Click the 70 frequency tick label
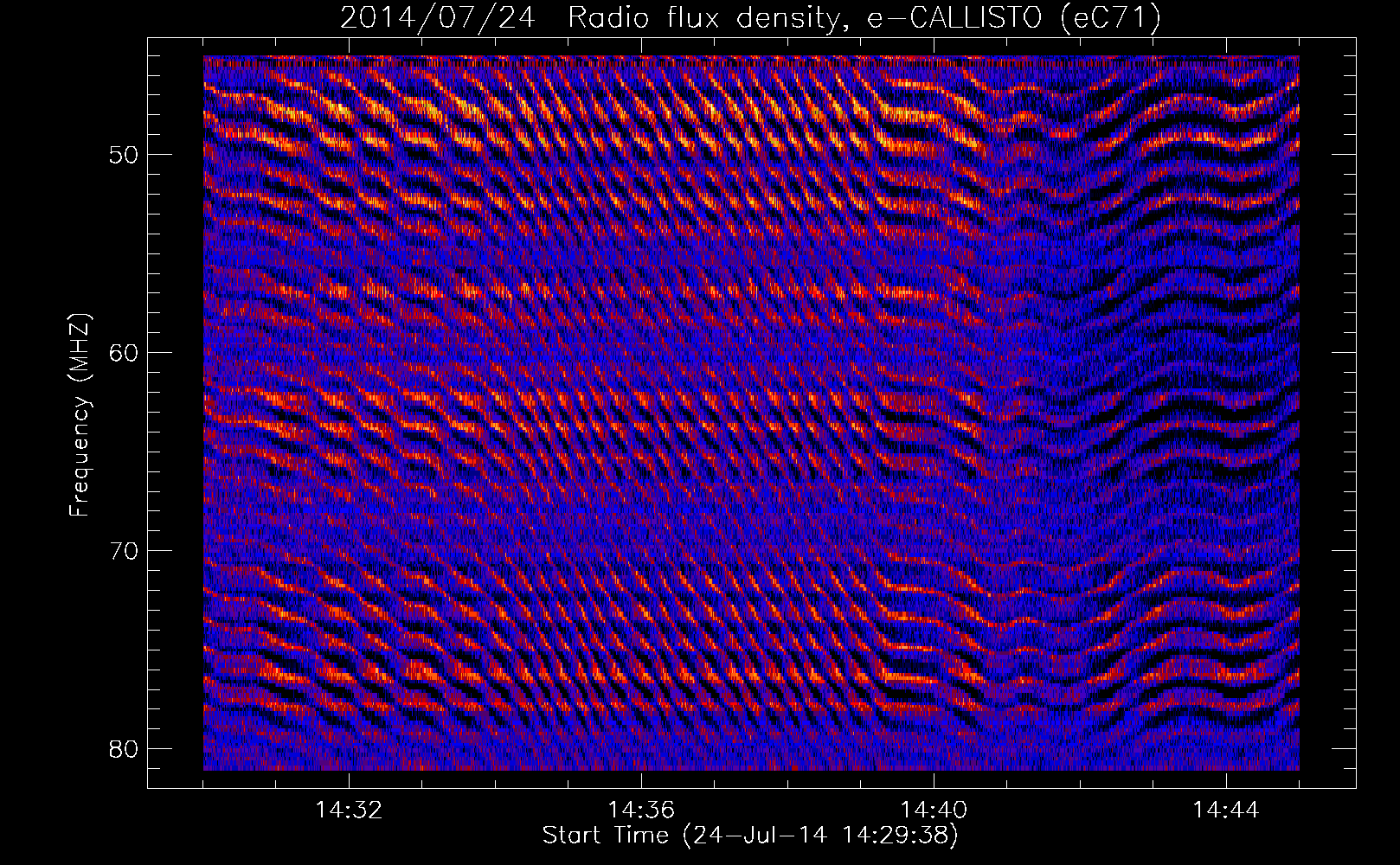This screenshot has width=1400, height=865. [125, 551]
